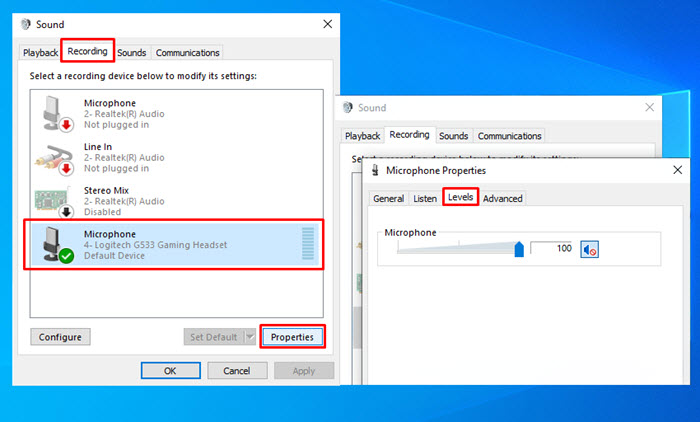Click the 'Disabled' status under Stereo Mix
This screenshot has width=700, height=422.
coord(102,212)
